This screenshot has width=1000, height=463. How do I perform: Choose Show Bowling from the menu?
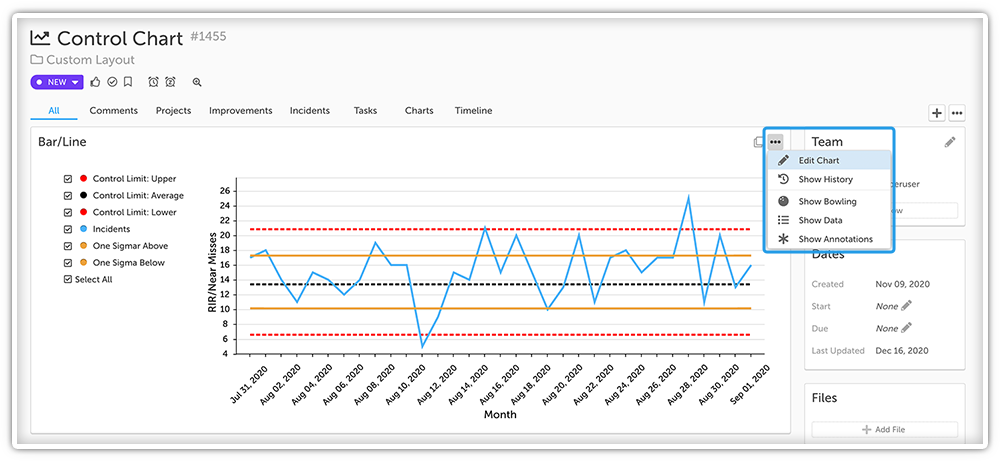pyautogui.click(x=829, y=202)
